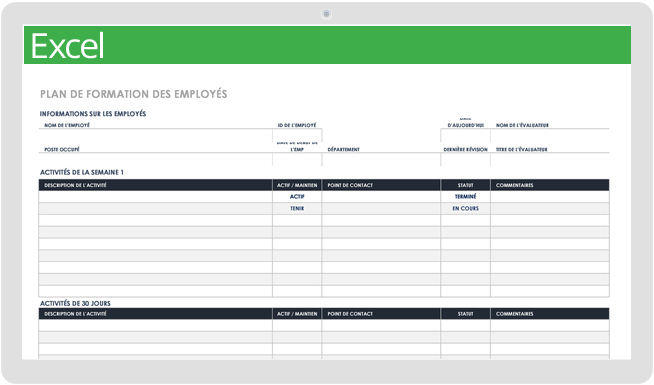Select first commentaires cell in 30 Jours table
This screenshot has height=385, width=654.
coord(550,326)
